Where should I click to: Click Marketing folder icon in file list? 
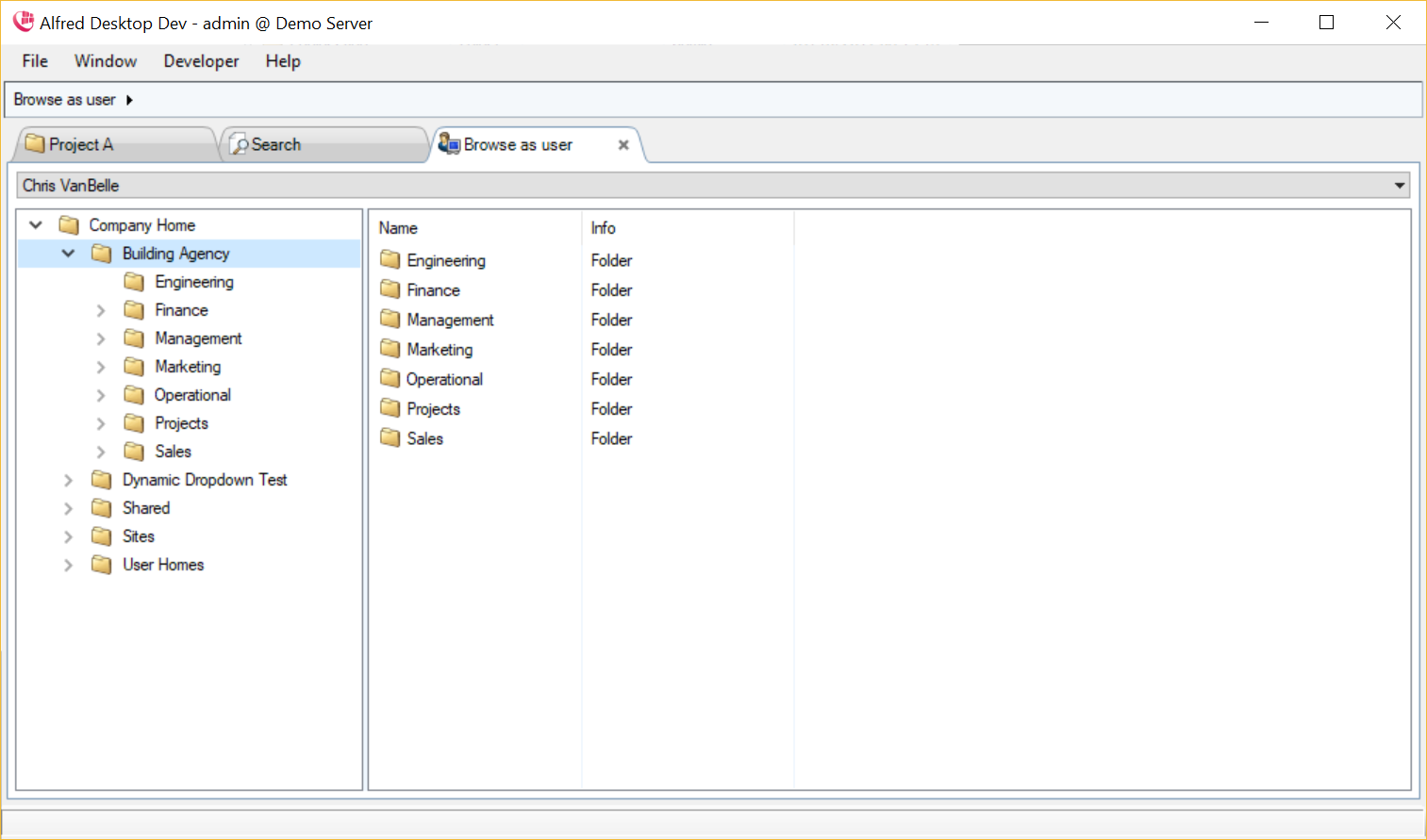pos(390,350)
